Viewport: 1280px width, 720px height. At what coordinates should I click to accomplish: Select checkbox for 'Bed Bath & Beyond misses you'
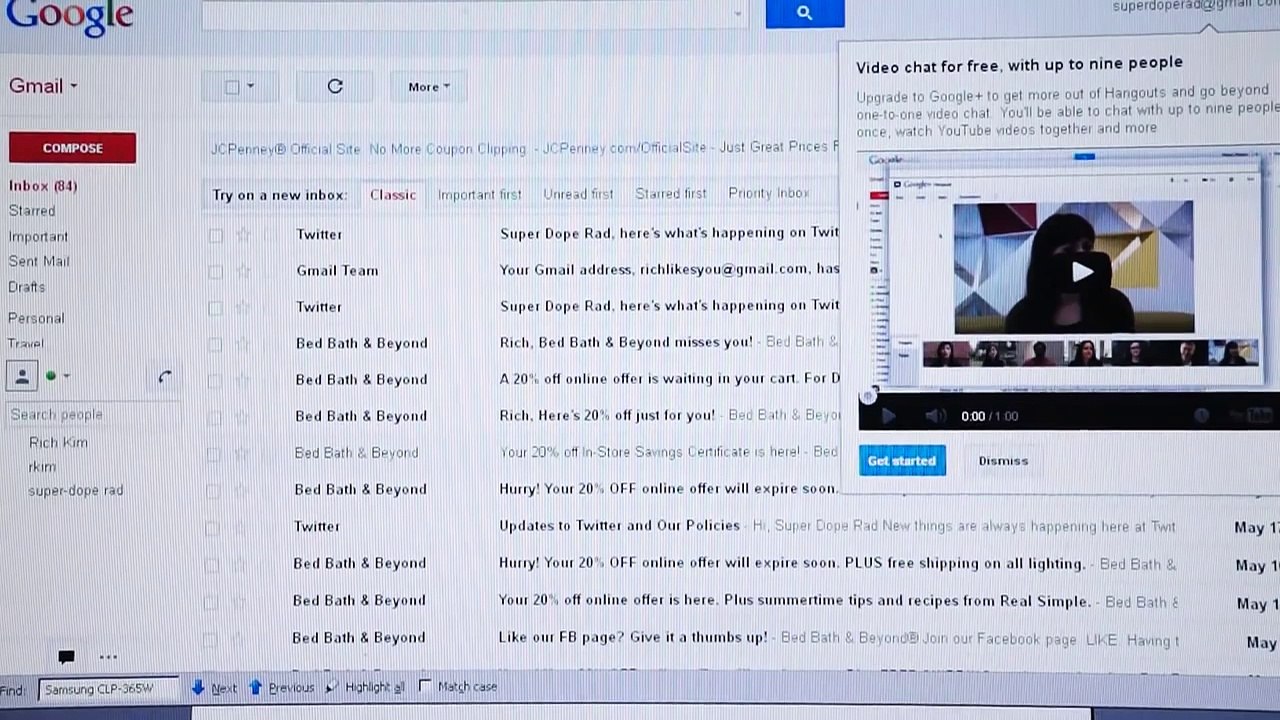[x=215, y=344]
